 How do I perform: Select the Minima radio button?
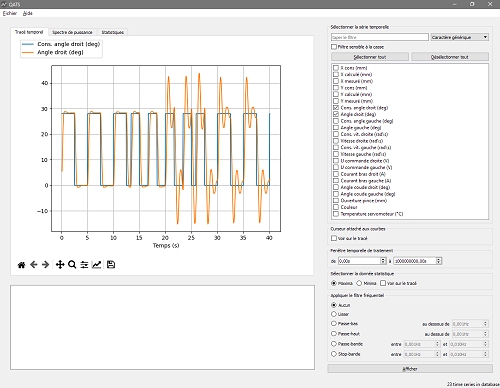359,283
